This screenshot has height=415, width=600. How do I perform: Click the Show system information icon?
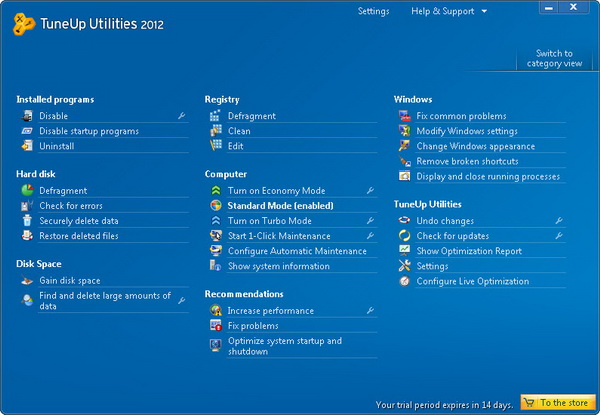215,266
